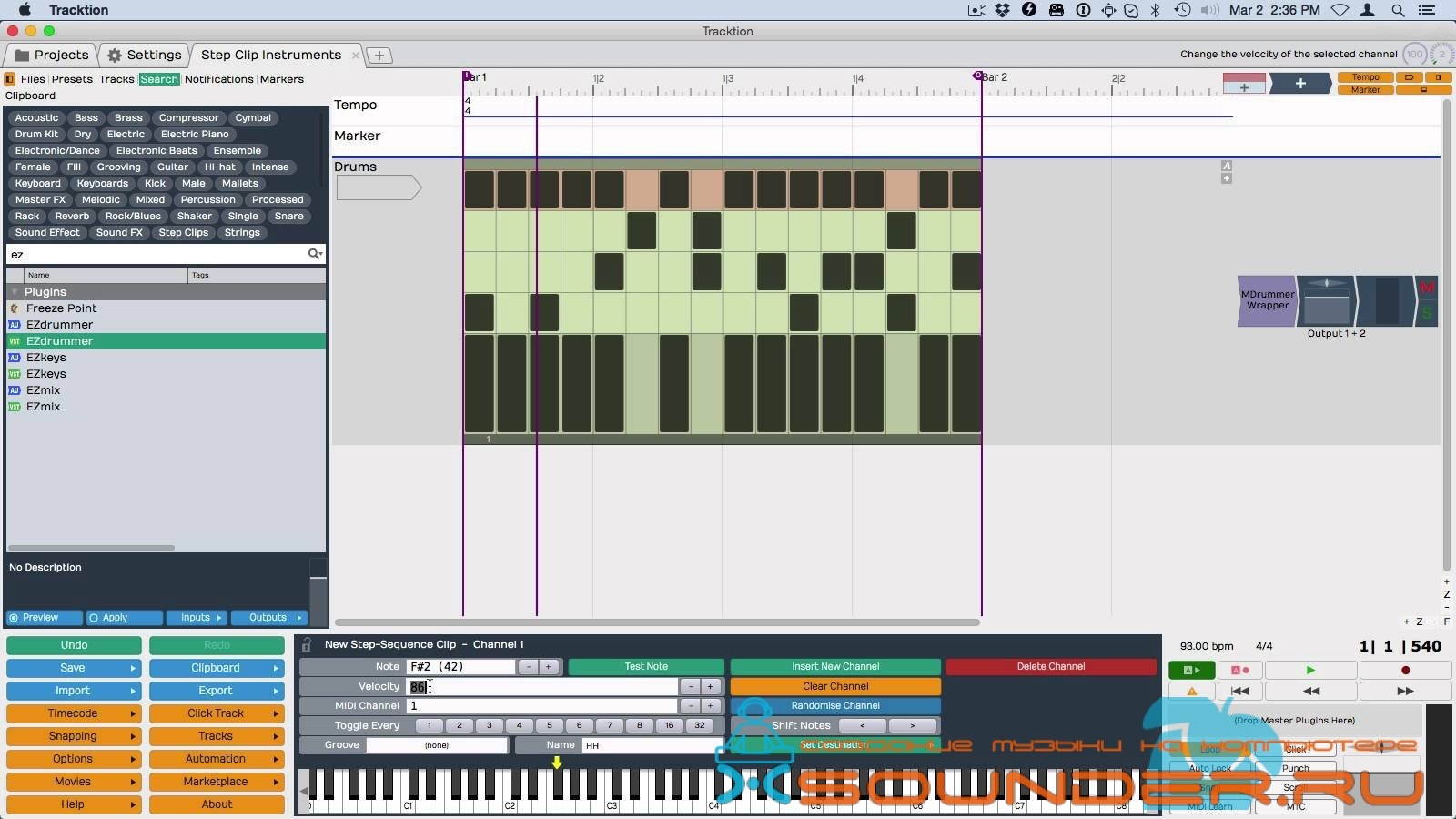1456x819 pixels.
Task: Open the Tracktion menu in the menu bar
Action: pyautogui.click(x=78, y=10)
